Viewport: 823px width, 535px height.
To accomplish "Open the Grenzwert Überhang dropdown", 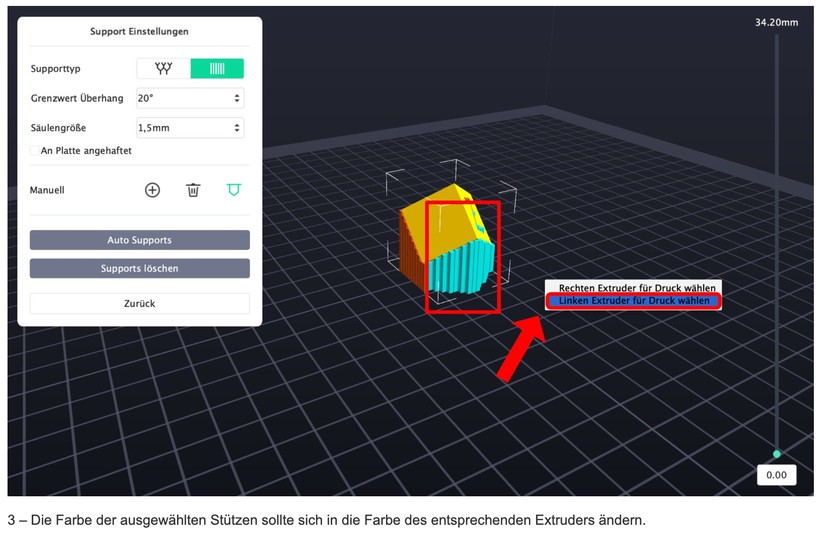I will [x=190, y=98].
